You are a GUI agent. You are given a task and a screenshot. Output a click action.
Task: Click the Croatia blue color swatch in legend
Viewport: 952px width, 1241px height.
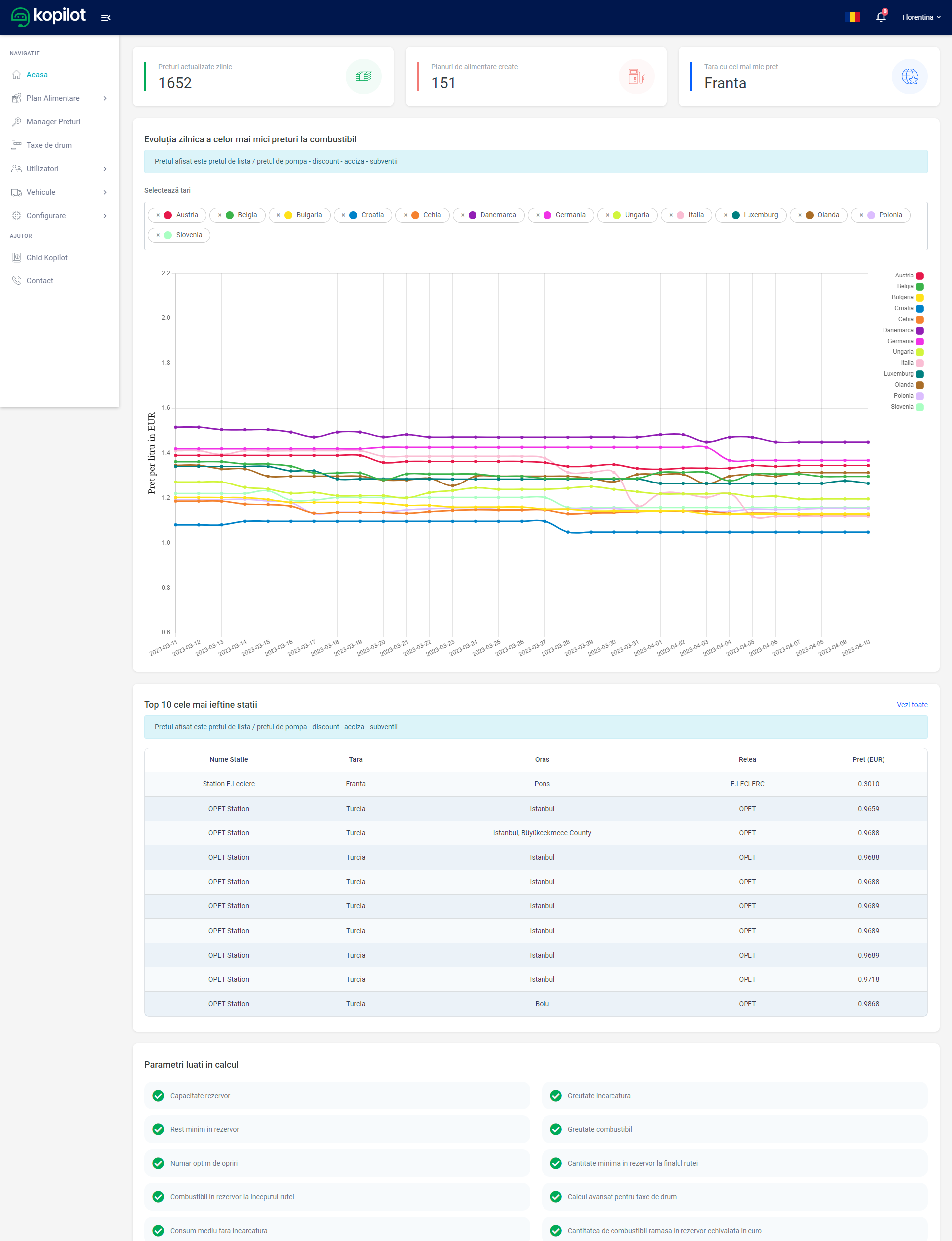tap(920, 309)
